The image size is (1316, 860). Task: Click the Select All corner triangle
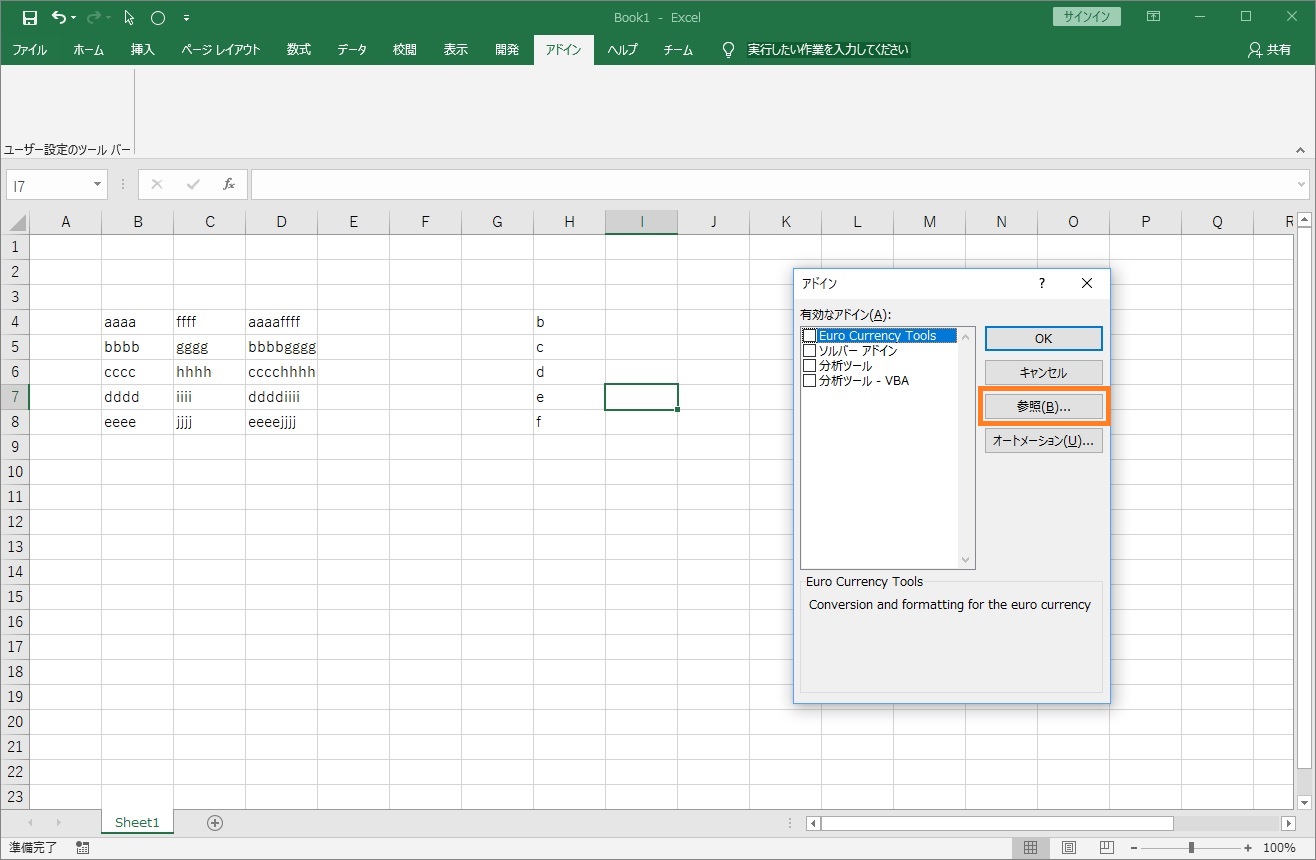point(15,222)
